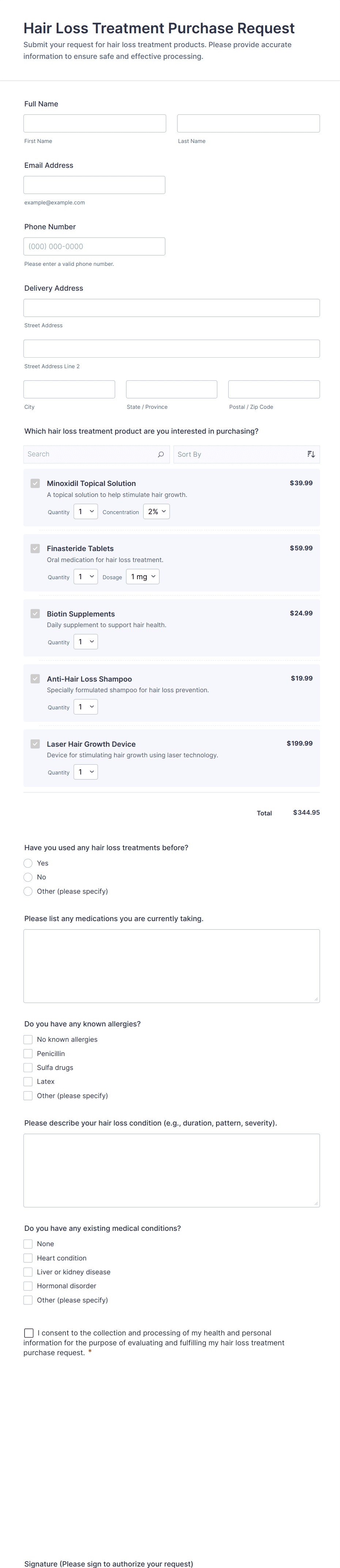Screen dimensions: 340x1568
Task: Expand Anti-Hair Loss Shampoo quantity dropdown
Action: click(x=86, y=707)
